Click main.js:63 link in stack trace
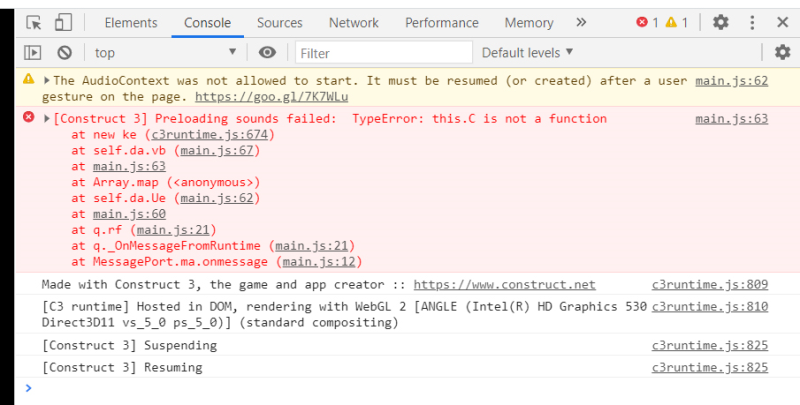The image size is (800, 405). click(x=129, y=166)
